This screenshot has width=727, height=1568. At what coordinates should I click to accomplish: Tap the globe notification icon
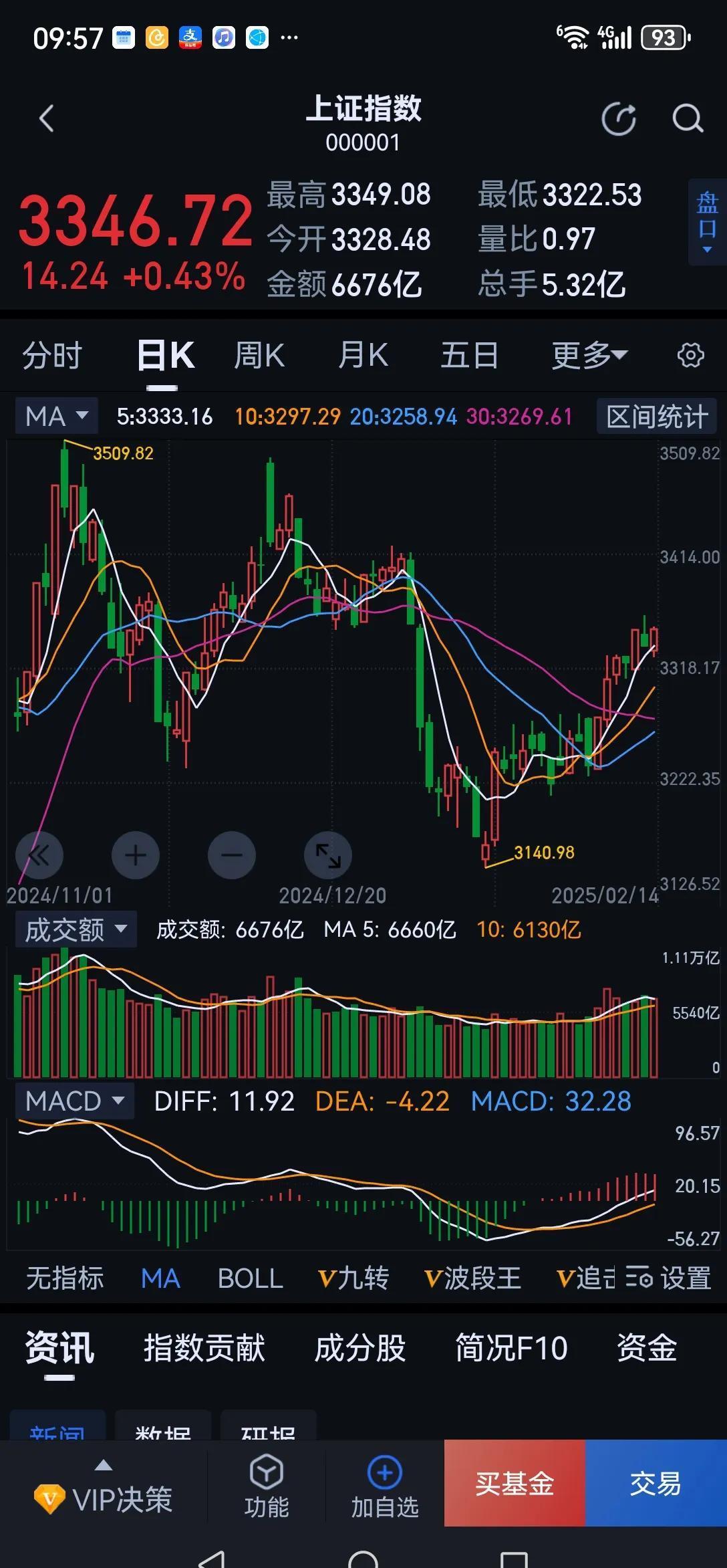(257, 38)
